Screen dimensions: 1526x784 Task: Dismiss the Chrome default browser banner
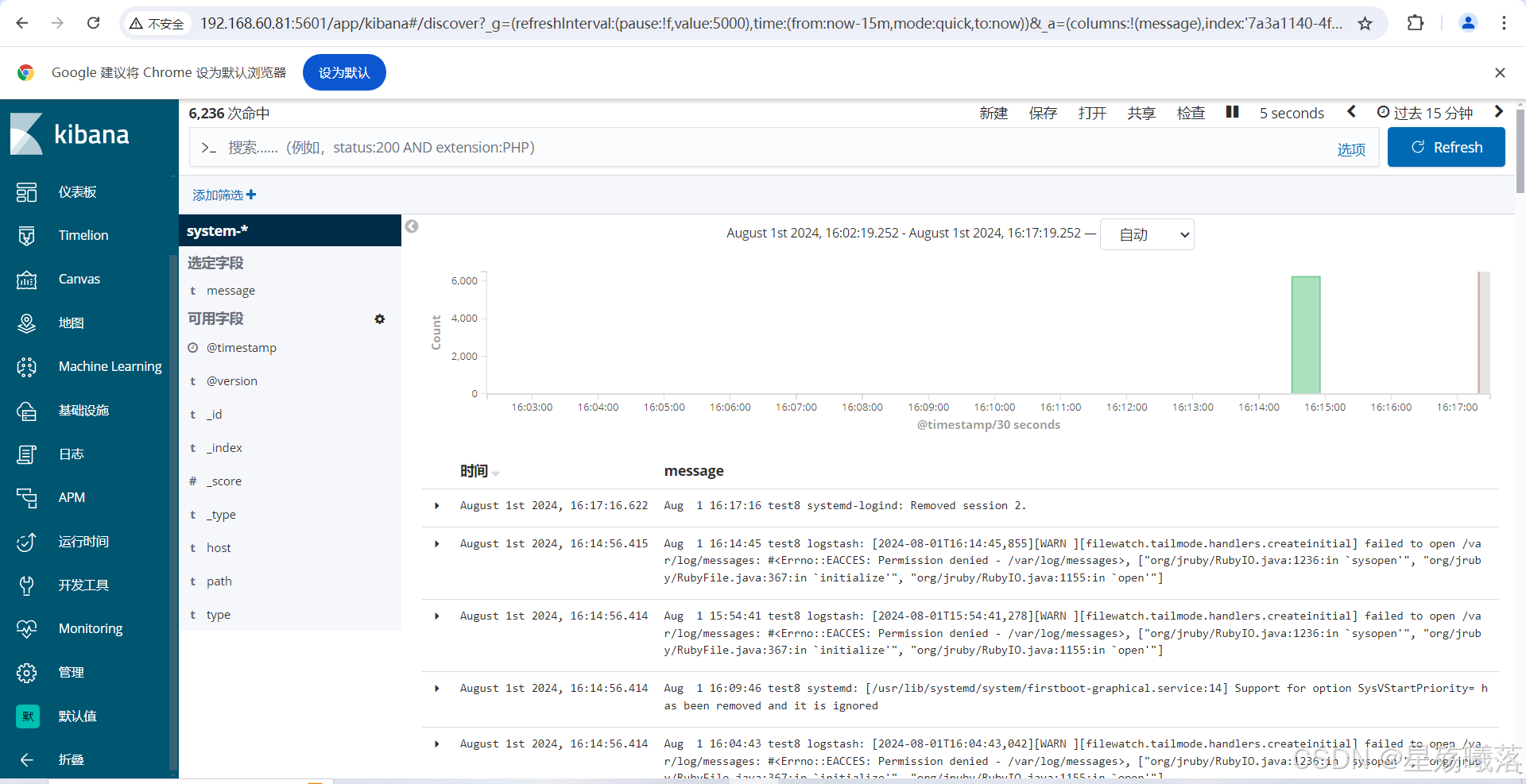coord(1500,72)
